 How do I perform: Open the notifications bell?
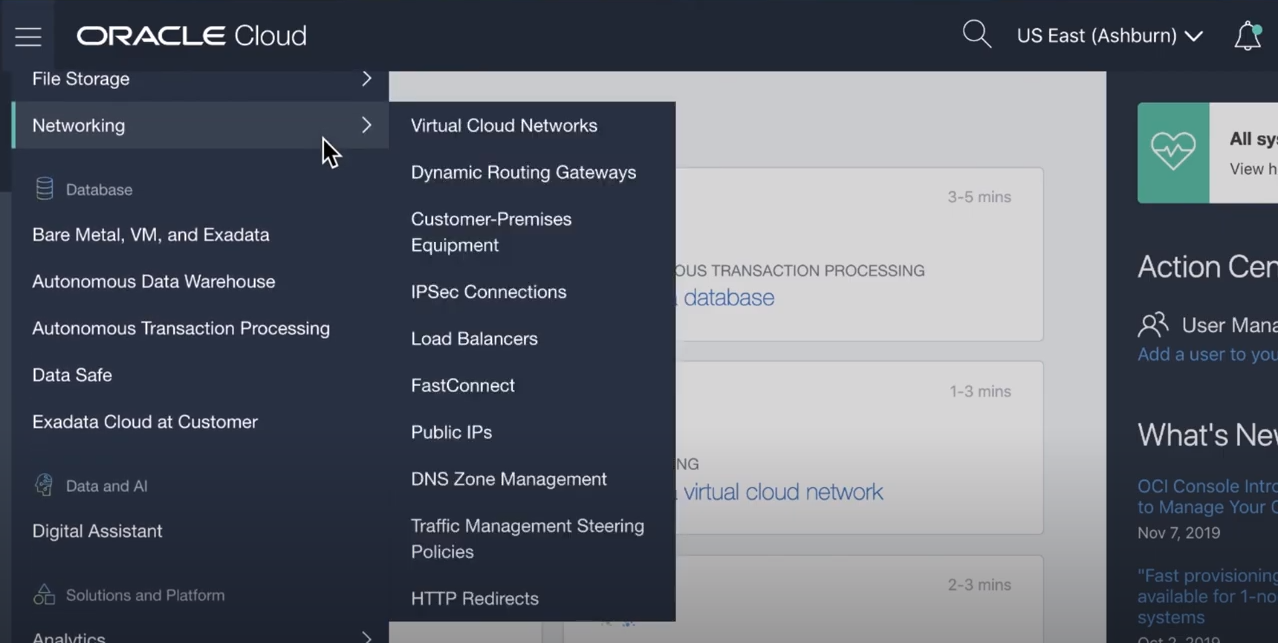coord(1247,35)
